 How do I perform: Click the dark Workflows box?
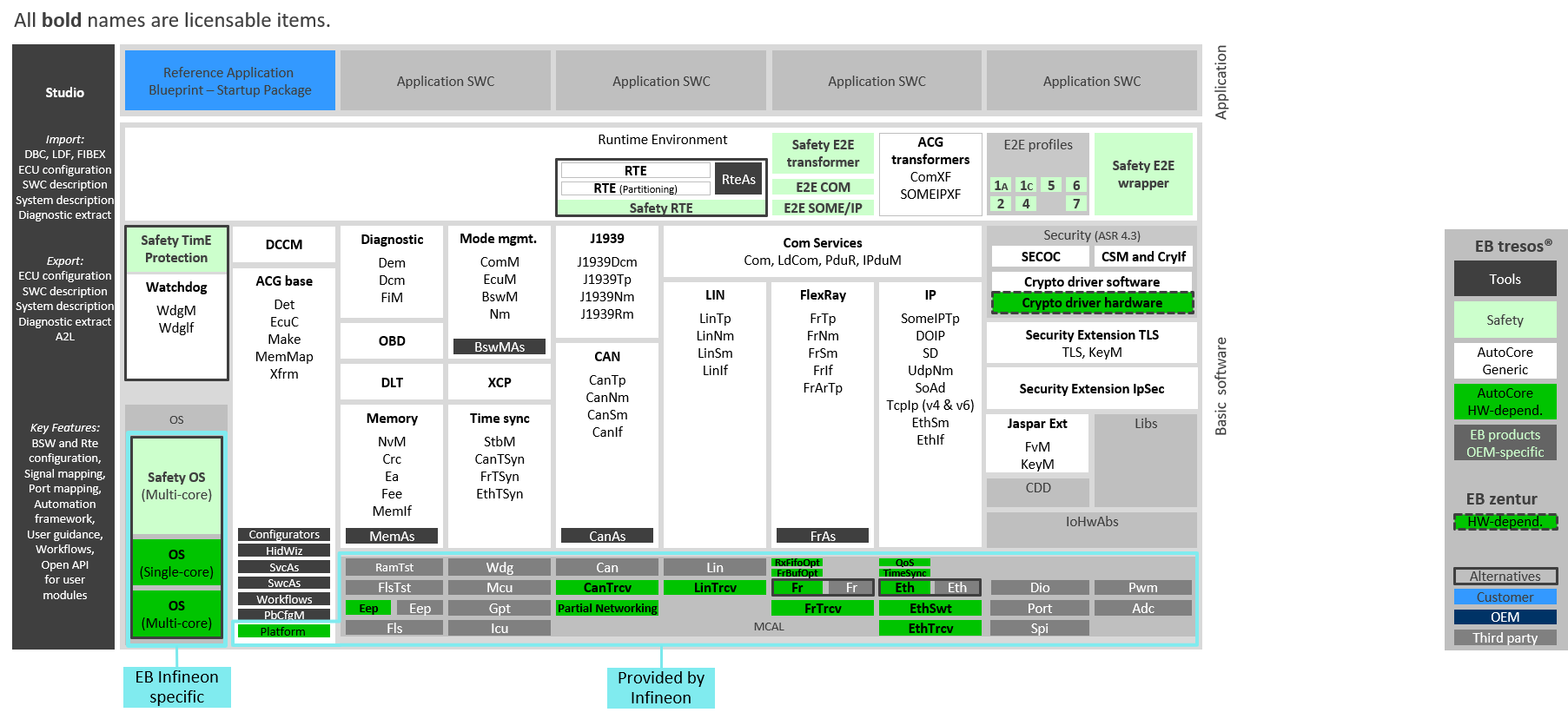(284, 599)
